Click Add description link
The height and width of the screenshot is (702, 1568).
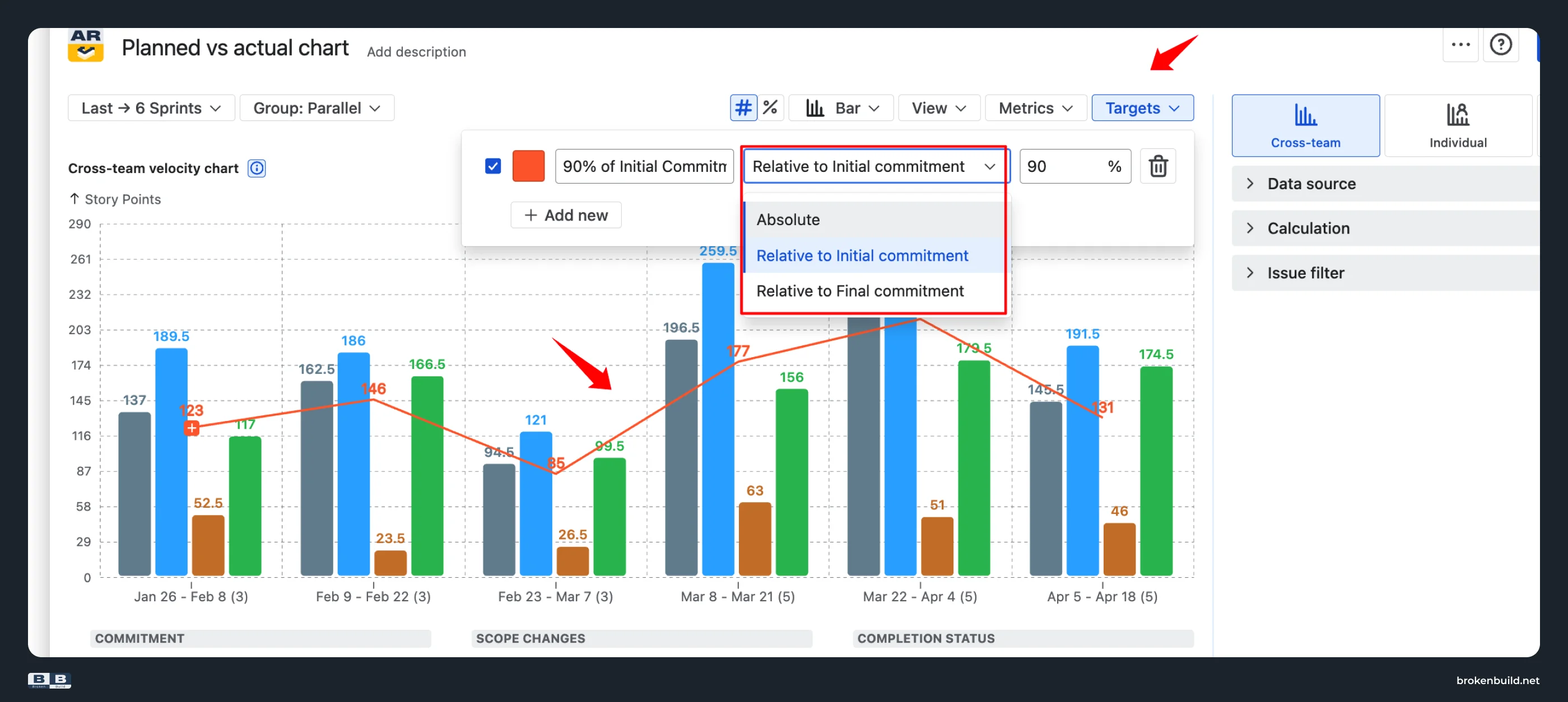click(416, 52)
